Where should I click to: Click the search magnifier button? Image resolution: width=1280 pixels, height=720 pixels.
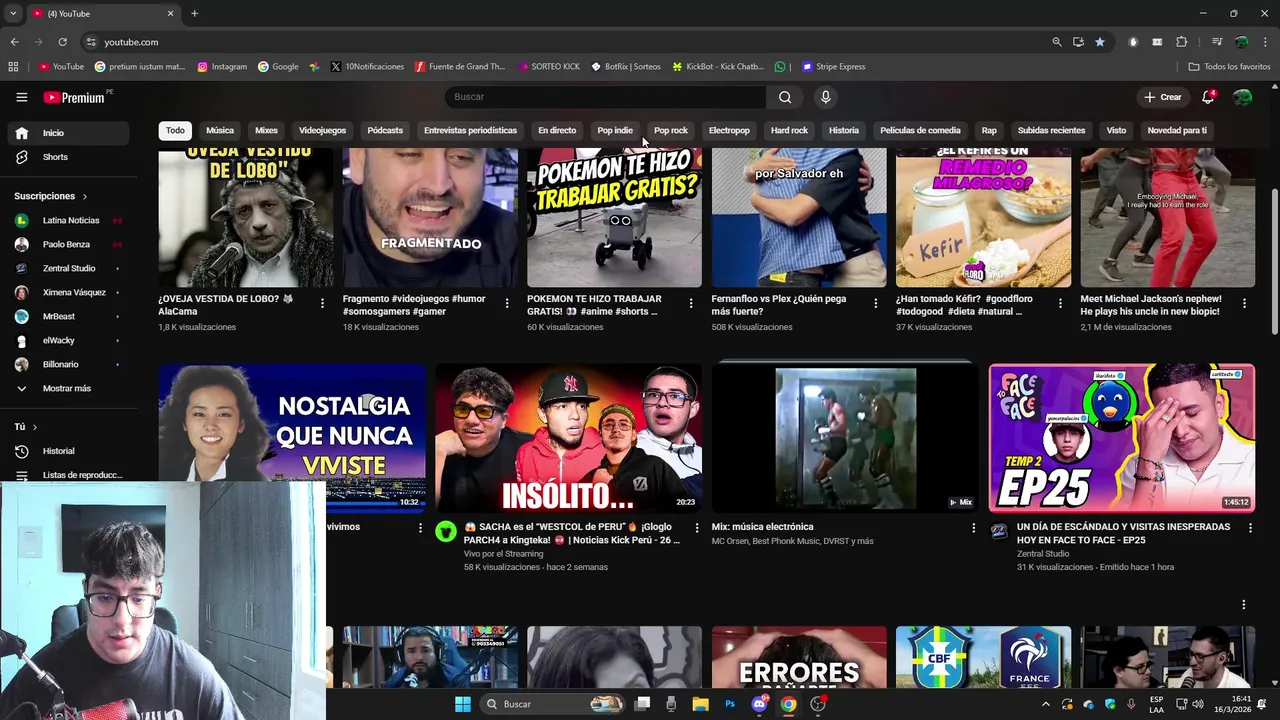pyautogui.click(x=785, y=97)
